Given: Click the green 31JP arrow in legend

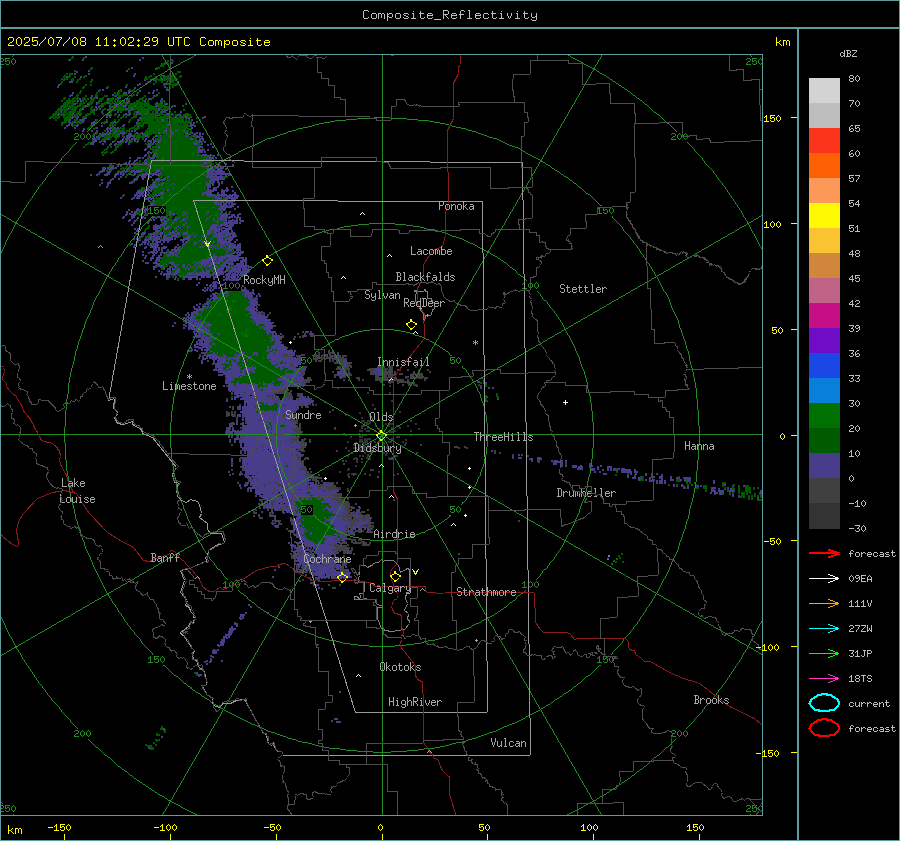Looking at the screenshot, I should coord(824,653).
